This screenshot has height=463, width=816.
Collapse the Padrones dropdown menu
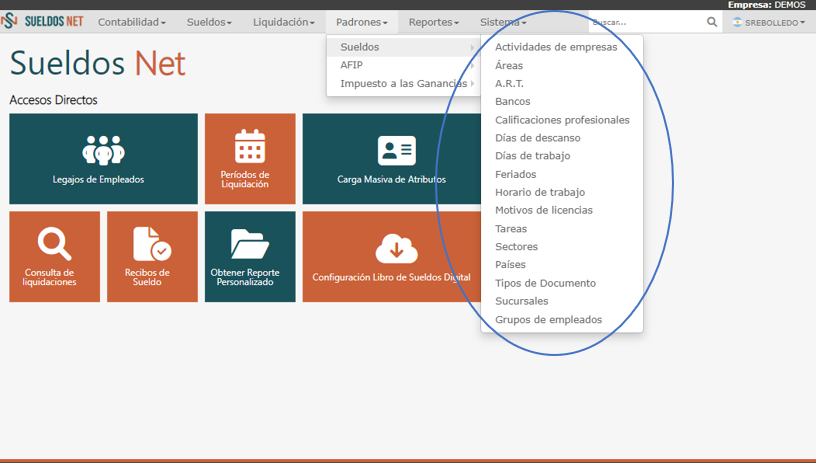click(362, 22)
